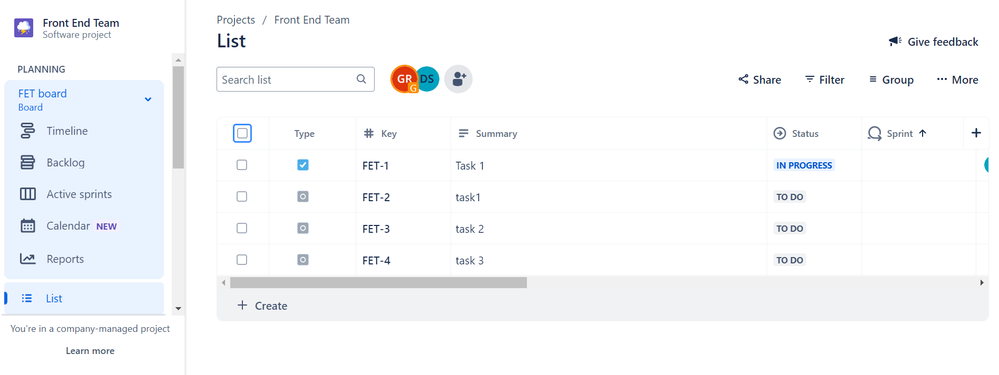The image size is (999, 375).
Task: Go to Projects breadcrumb
Action: pos(236,20)
